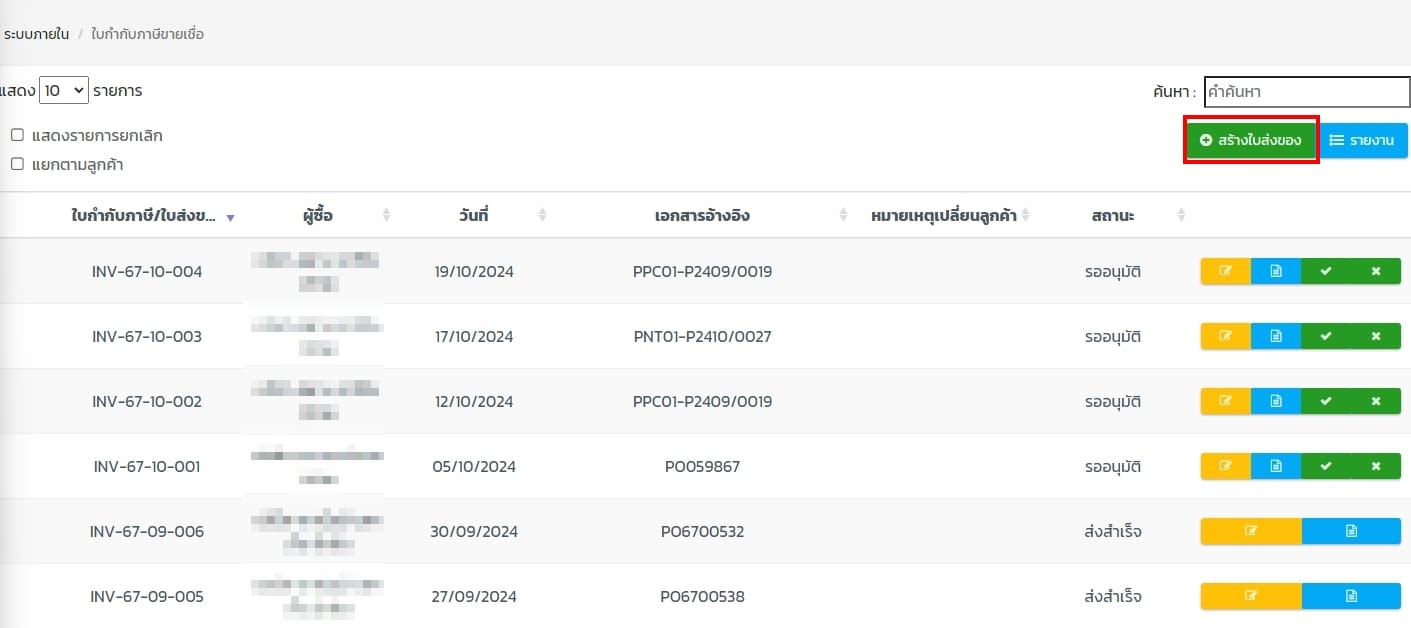Sort by ใบกำกับภาษี/ใบส่งของ column
The image size is (1411, 628).
click(x=144, y=215)
